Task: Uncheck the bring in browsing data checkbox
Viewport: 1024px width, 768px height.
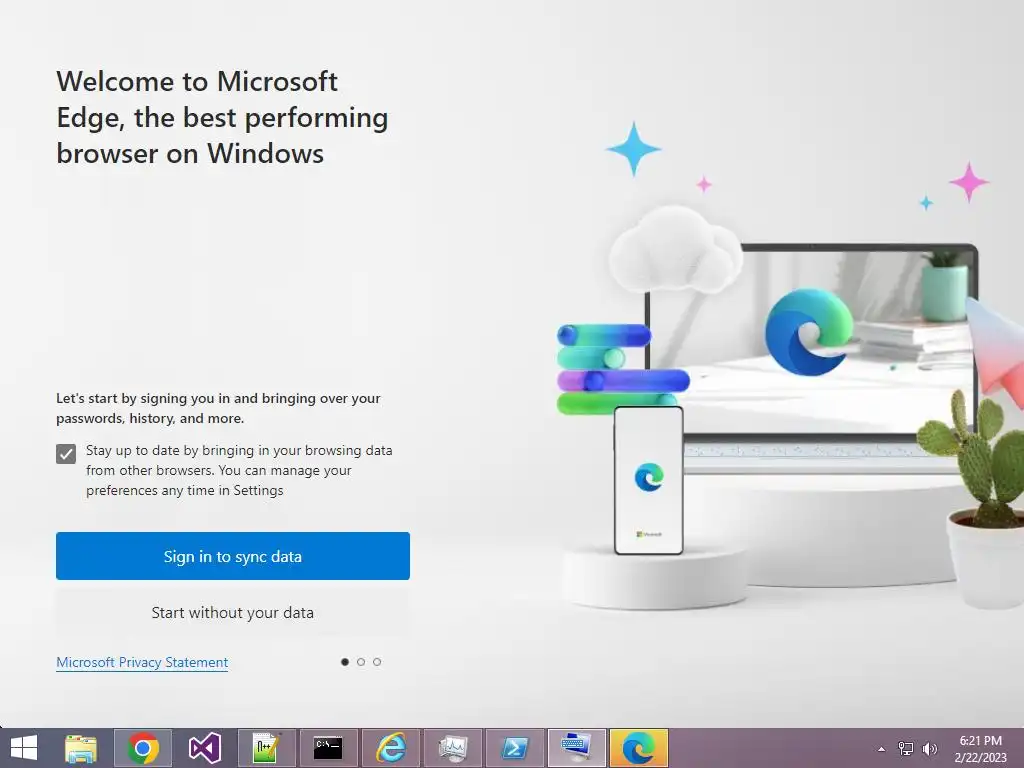Action: pyautogui.click(x=66, y=454)
